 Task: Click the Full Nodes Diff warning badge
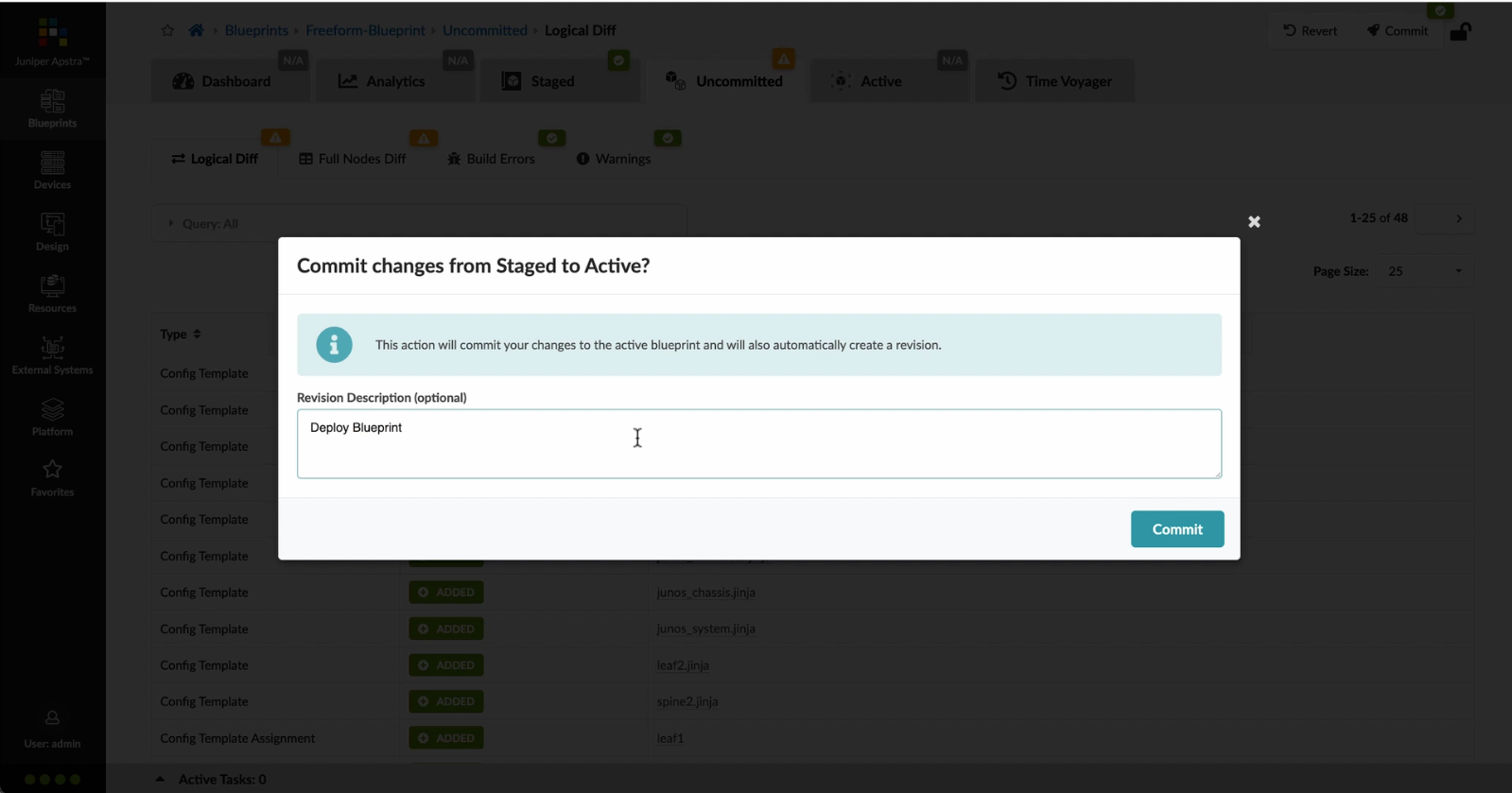[424, 138]
